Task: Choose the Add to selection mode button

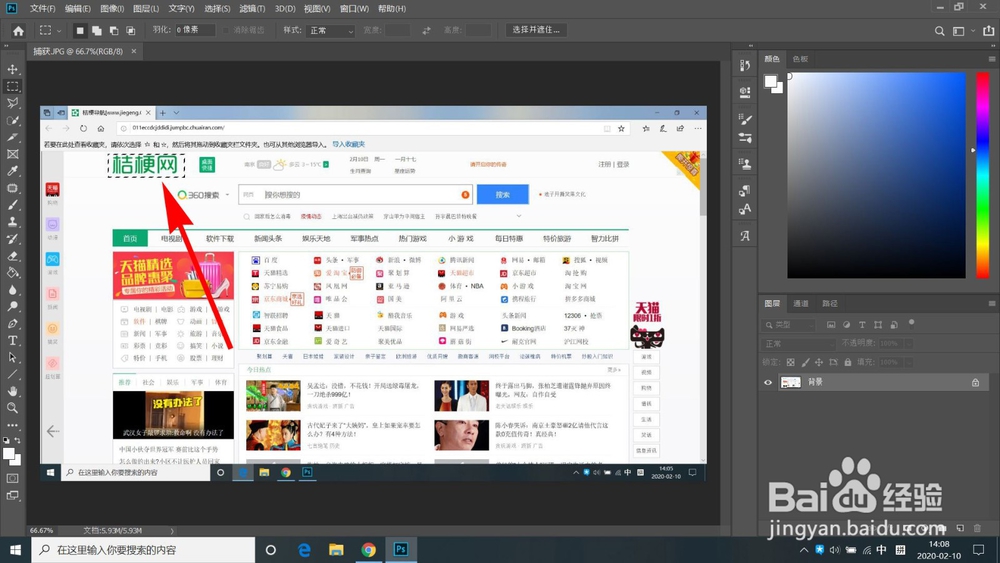Action: (96, 31)
